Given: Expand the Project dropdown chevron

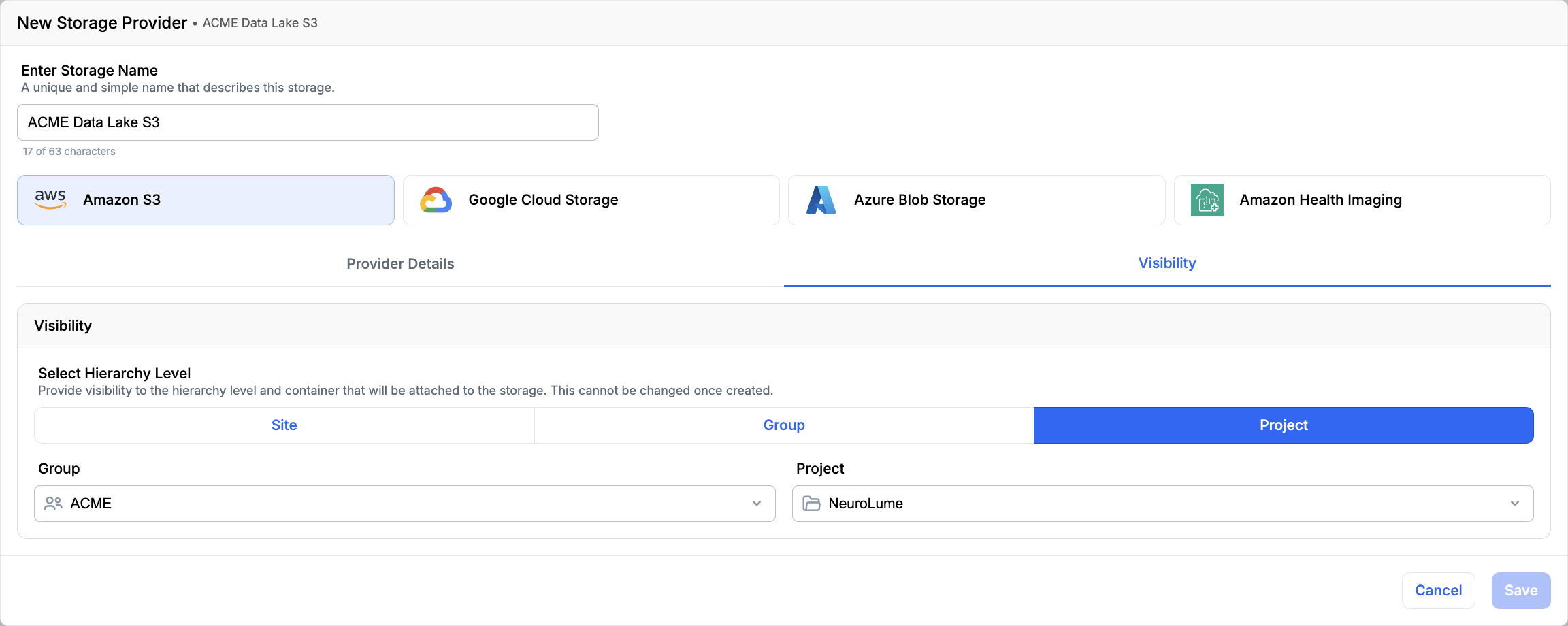Looking at the screenshot, I should click(1515, 504).
